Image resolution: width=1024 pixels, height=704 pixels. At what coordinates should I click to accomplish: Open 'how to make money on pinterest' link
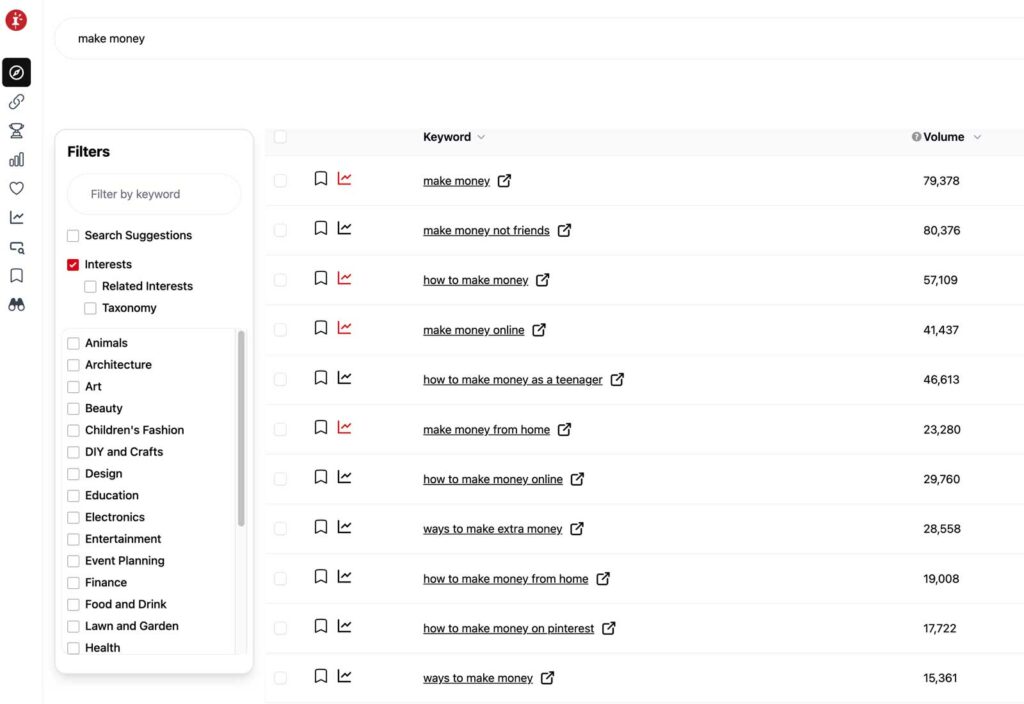tap(509, 628)
